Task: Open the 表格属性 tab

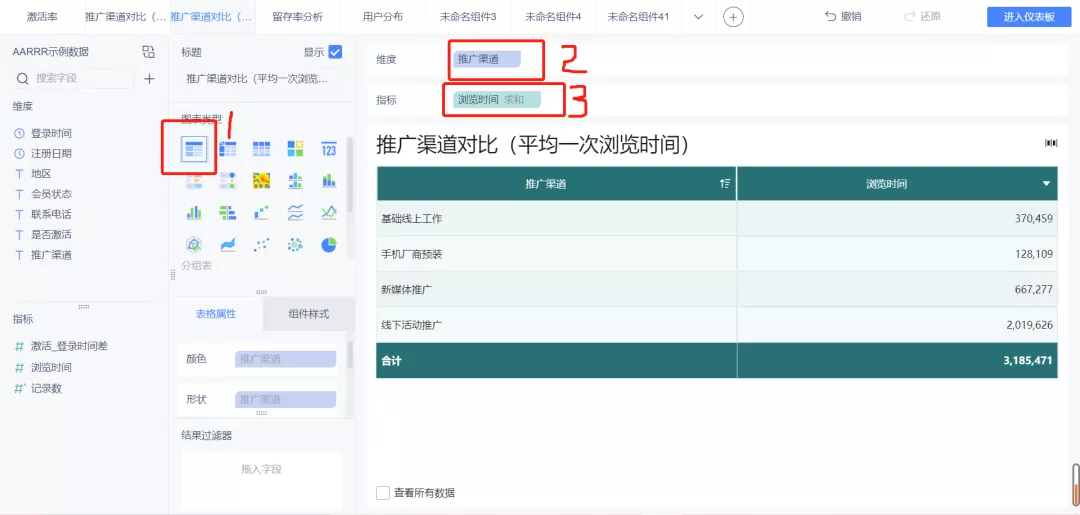Action: coord(216,314)
